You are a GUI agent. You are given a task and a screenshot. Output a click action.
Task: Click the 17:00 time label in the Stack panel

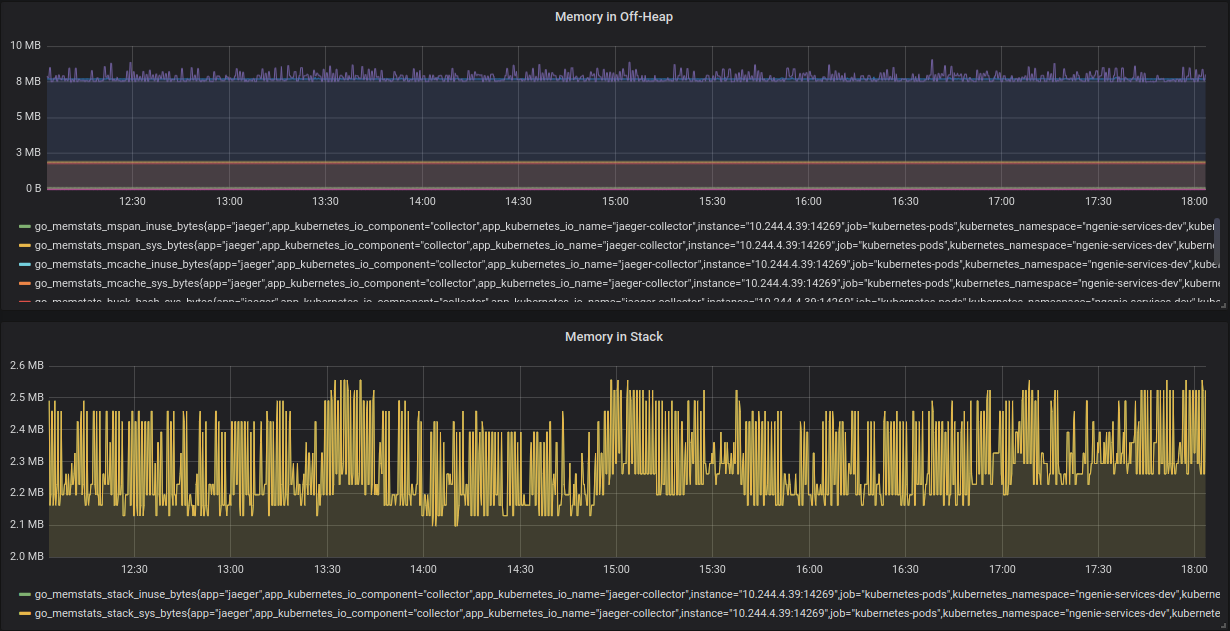click(1001, 569)
